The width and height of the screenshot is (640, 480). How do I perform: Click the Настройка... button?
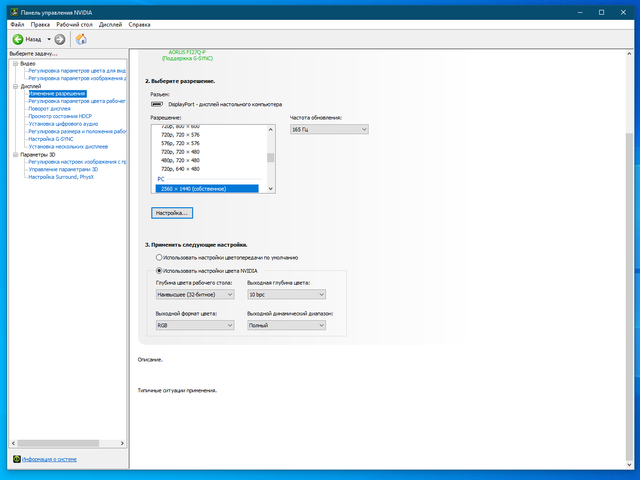coord(172,213)
